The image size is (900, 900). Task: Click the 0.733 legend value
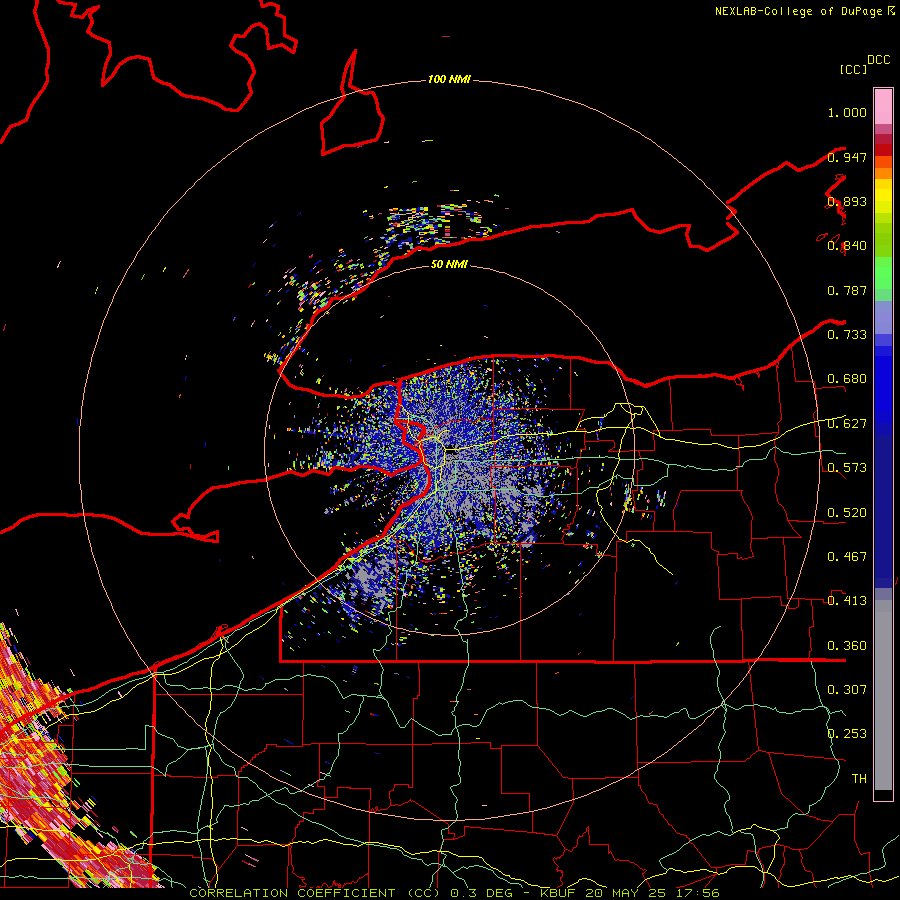[x=847, y=334]
